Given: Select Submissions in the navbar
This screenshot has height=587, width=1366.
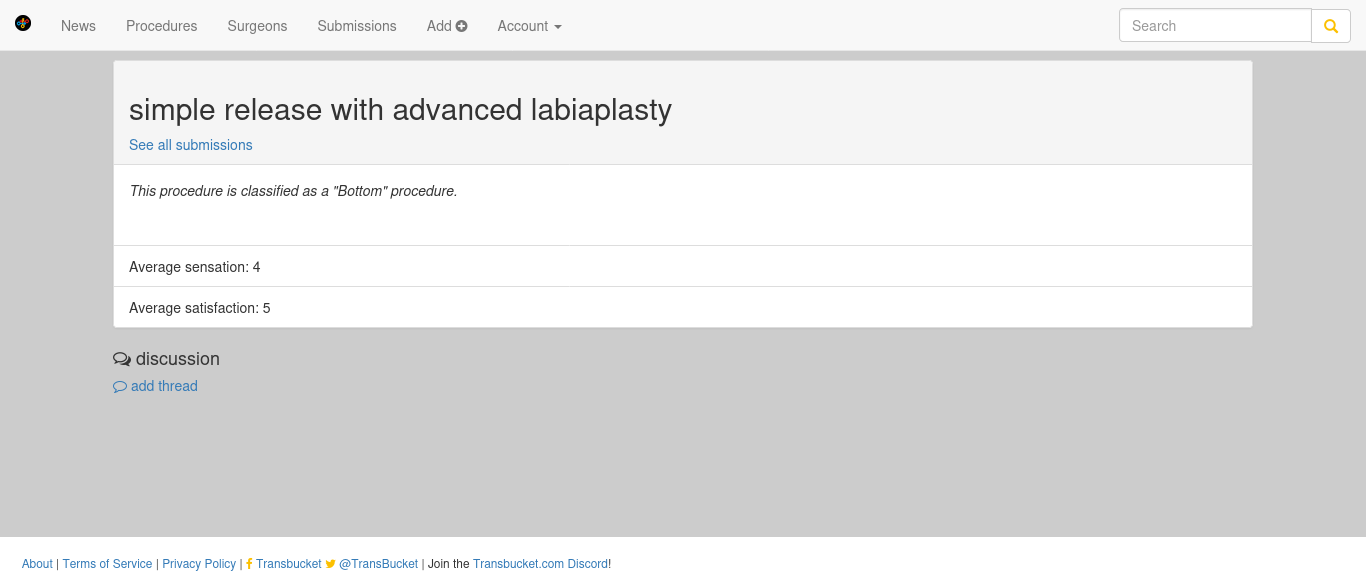Looking at the screenshot, I should (x=357, y=26).
